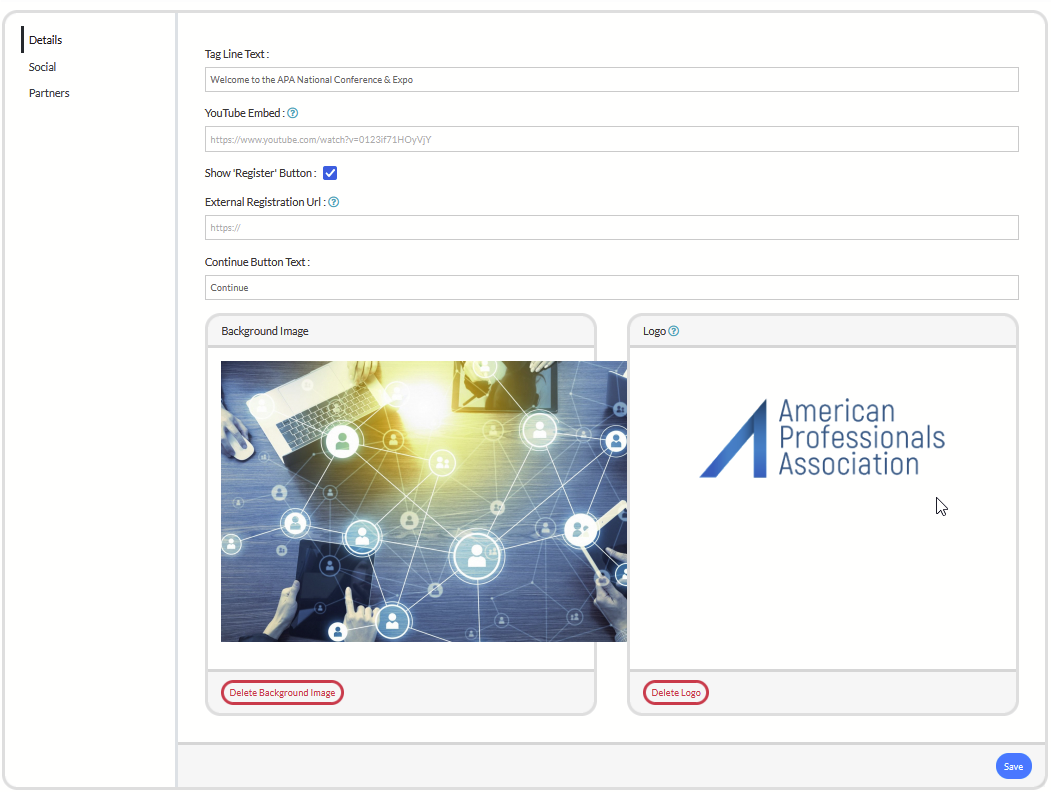Click the network background image preview
Screen dimensions: 1051x792
tap(423, 501)
